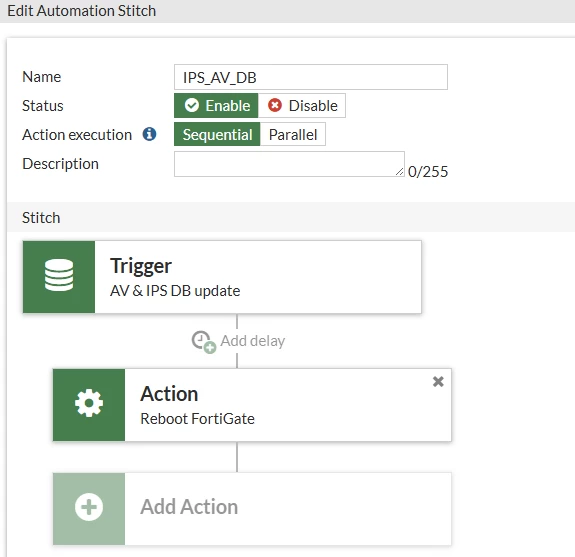Click the Action execution info icon
Viewport: 575px width, 557px height.
point(149,134)
